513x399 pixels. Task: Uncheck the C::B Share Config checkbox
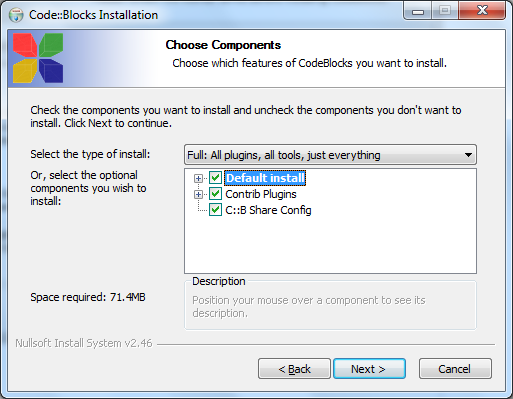pyautogui.click(x=215, y=210)
